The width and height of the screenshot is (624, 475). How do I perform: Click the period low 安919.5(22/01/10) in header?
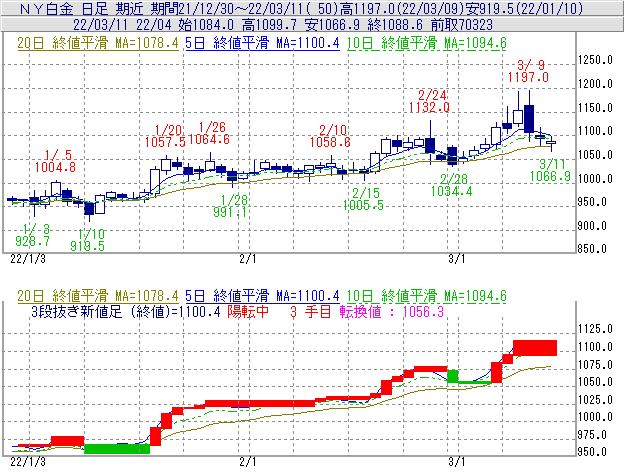click(526, 8)
